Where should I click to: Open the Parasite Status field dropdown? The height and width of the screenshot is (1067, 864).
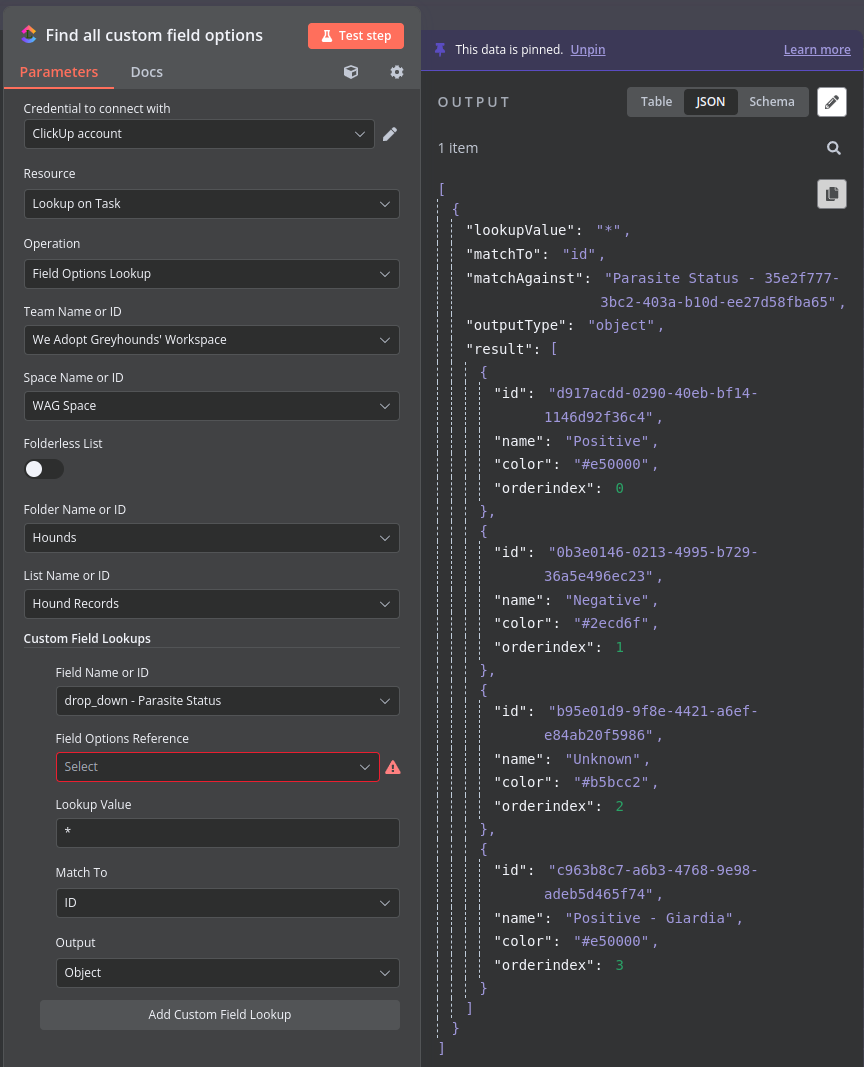[x=227, y=701]
